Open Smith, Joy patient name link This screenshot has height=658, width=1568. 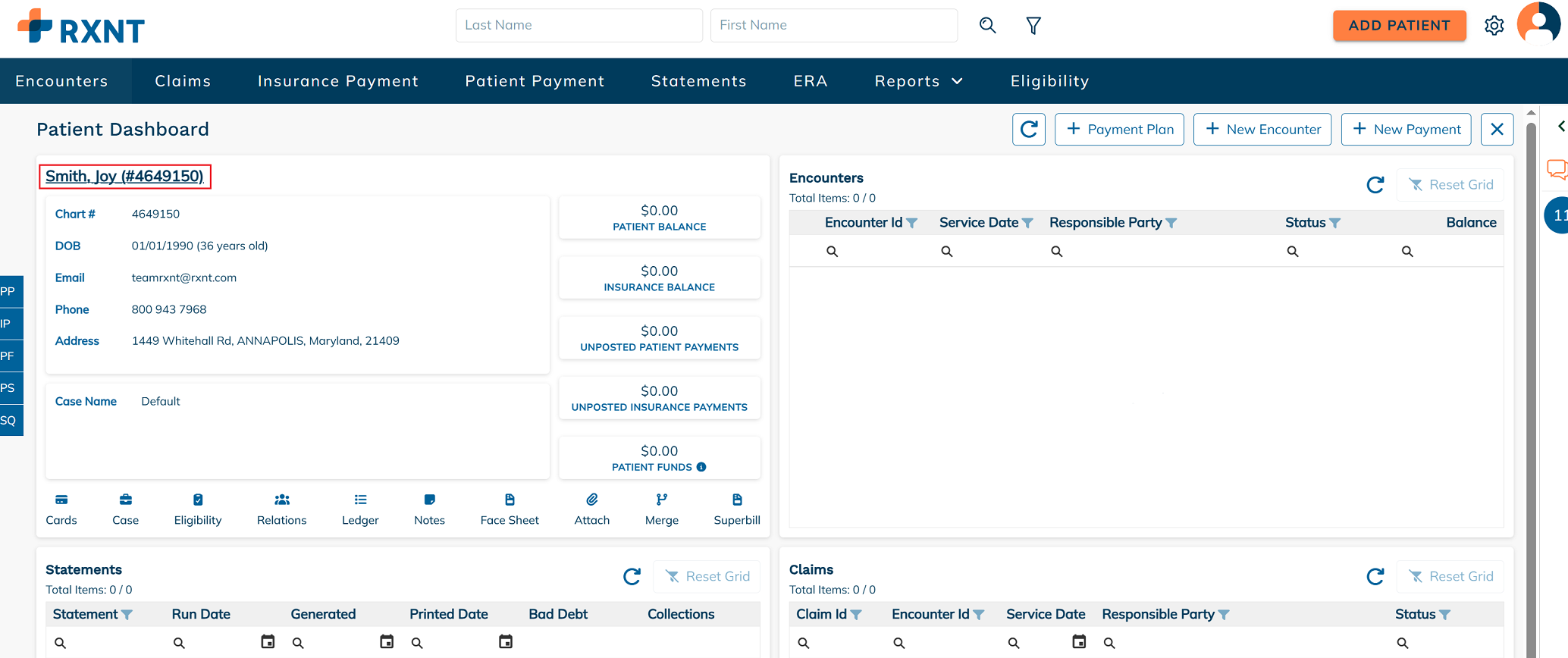click(124, 177)
